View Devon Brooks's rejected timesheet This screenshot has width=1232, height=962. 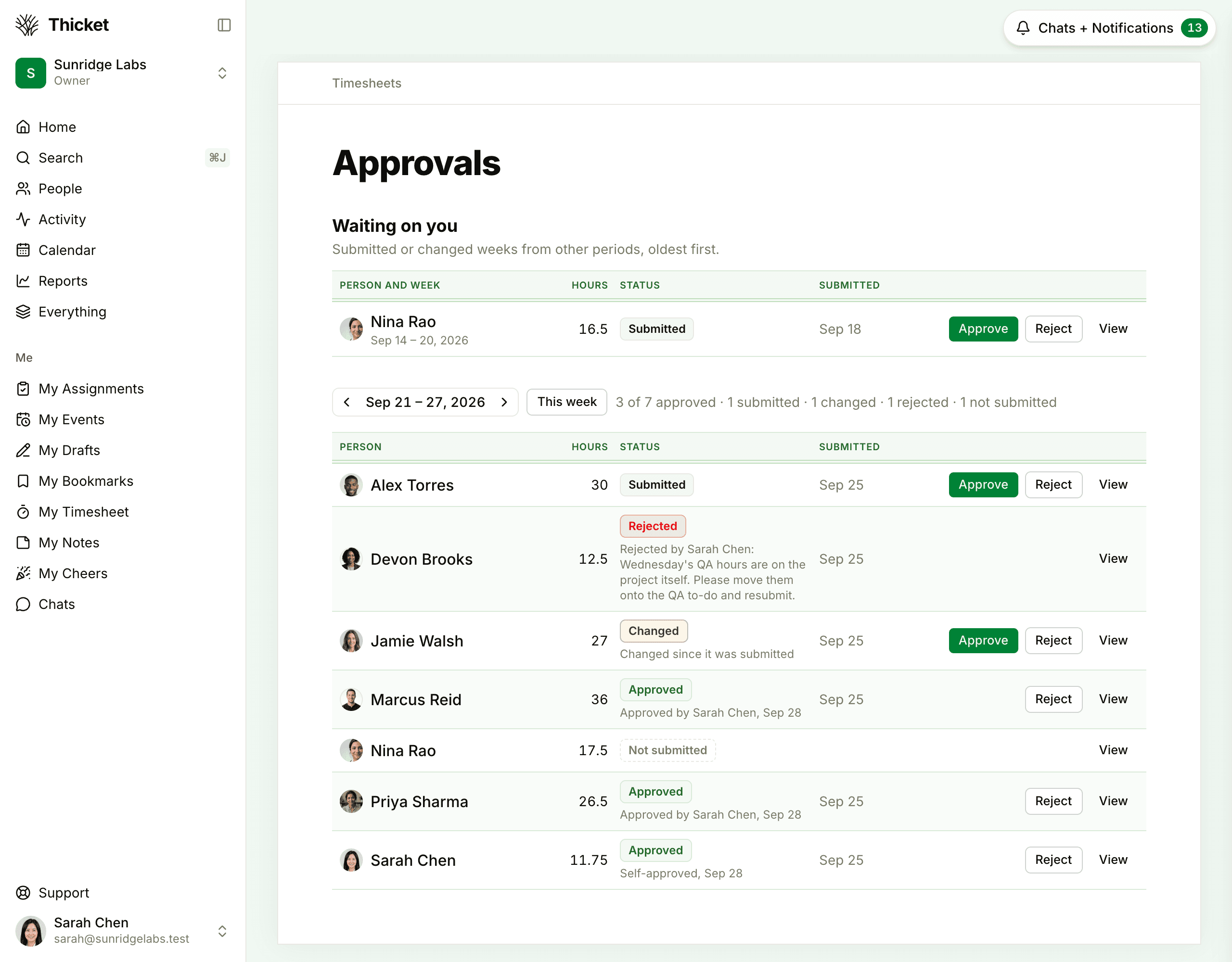(1113, 559)
